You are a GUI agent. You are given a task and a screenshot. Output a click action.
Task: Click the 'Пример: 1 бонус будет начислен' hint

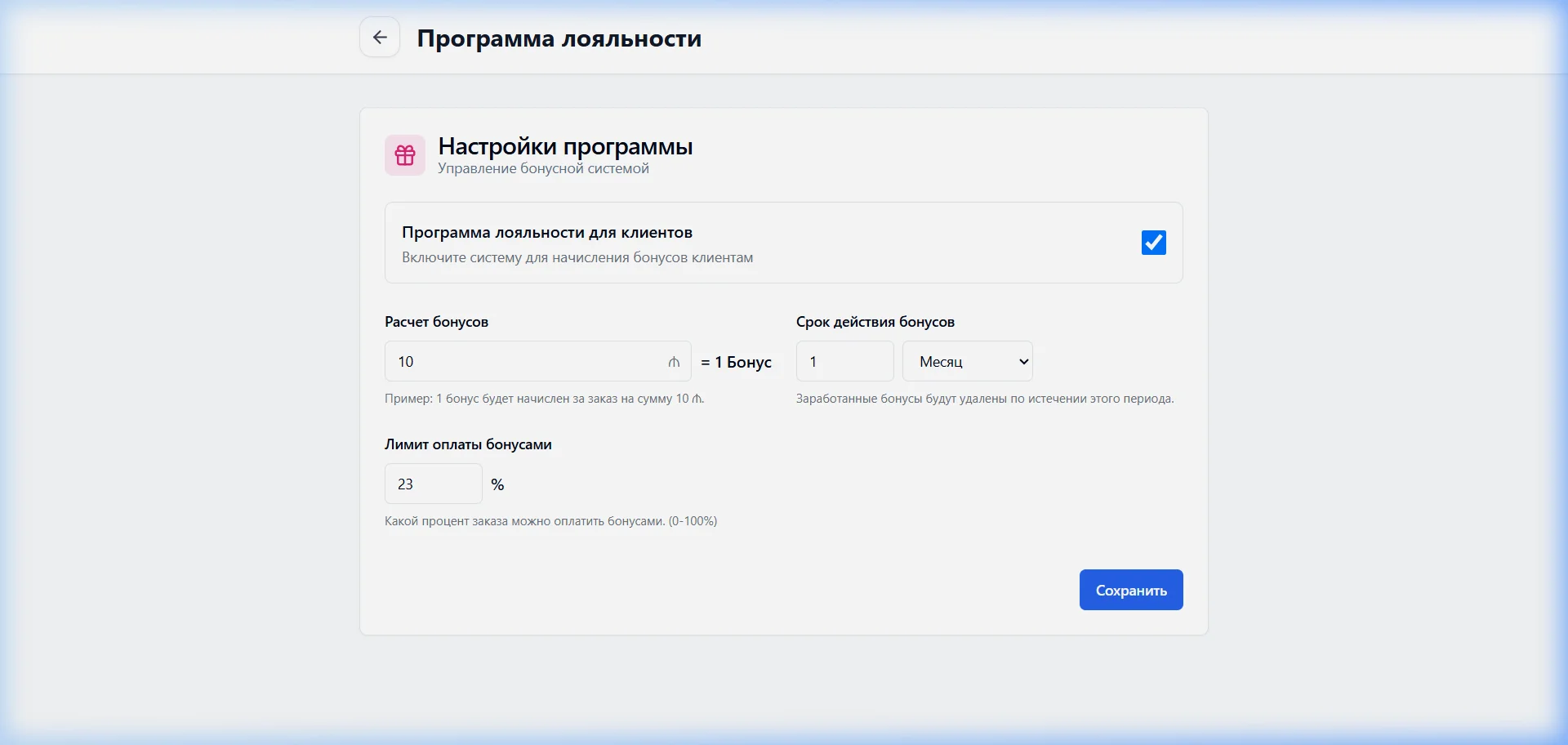545,399
